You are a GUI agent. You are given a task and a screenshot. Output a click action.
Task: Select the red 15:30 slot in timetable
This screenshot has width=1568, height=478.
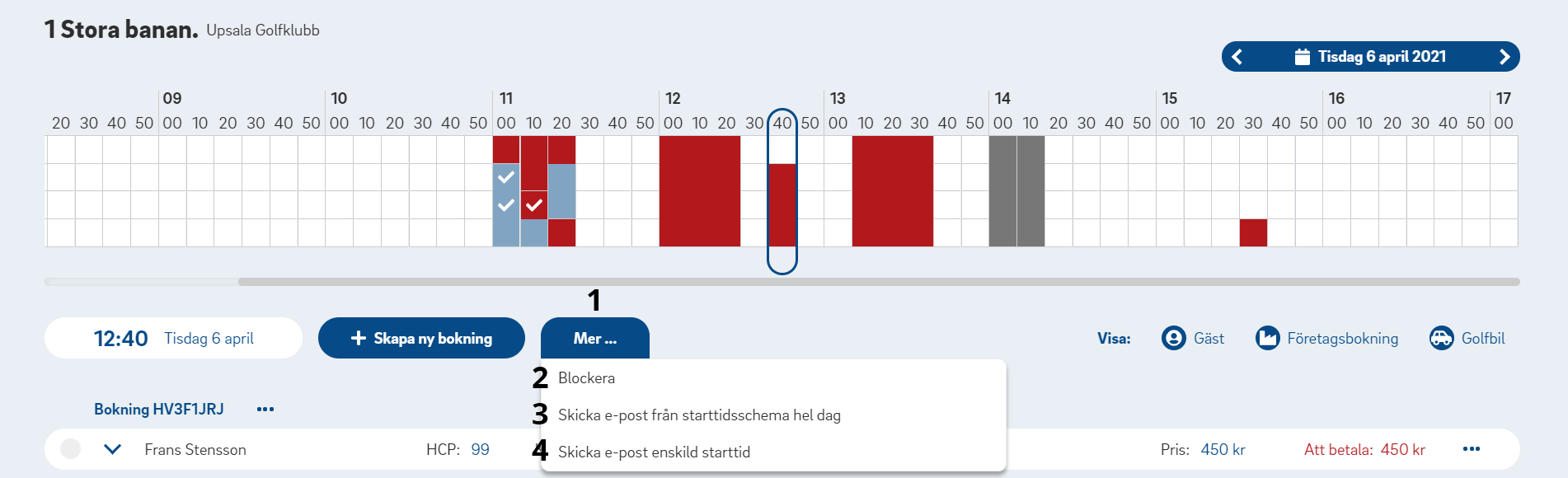[x=1253, y=232]
